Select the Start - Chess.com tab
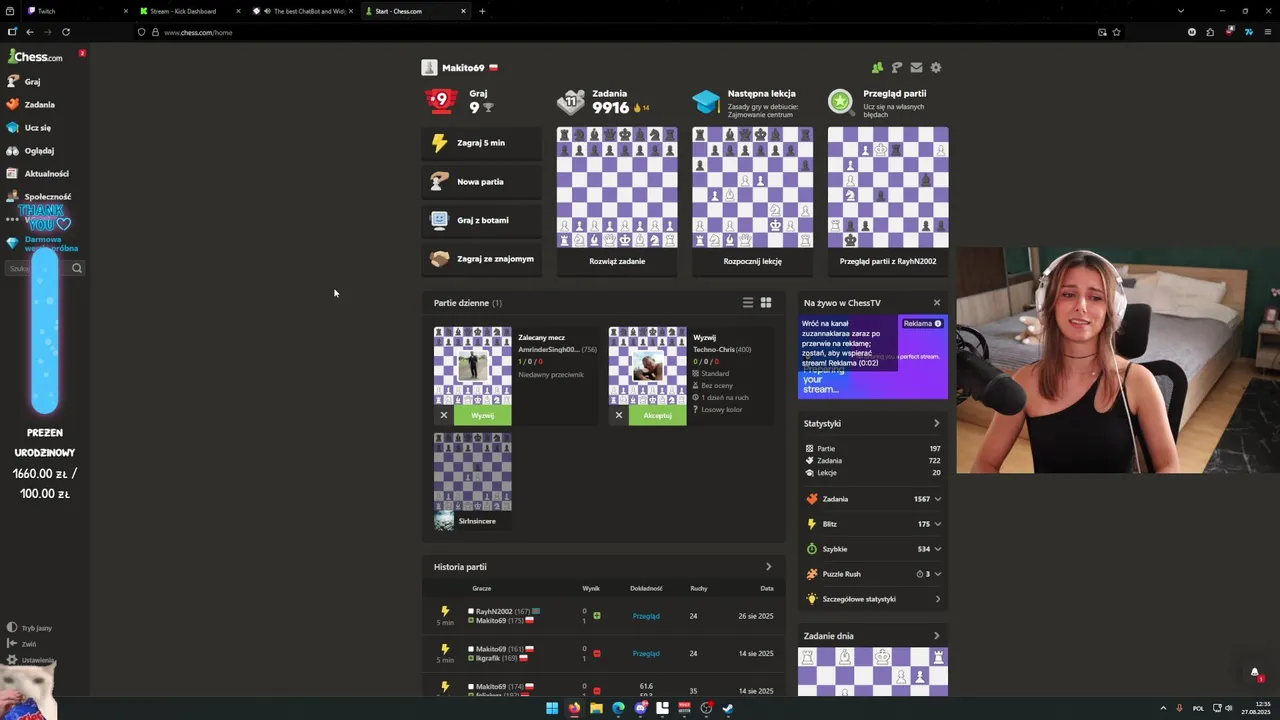The image size is (1280, 720). (x=415, y=11)
